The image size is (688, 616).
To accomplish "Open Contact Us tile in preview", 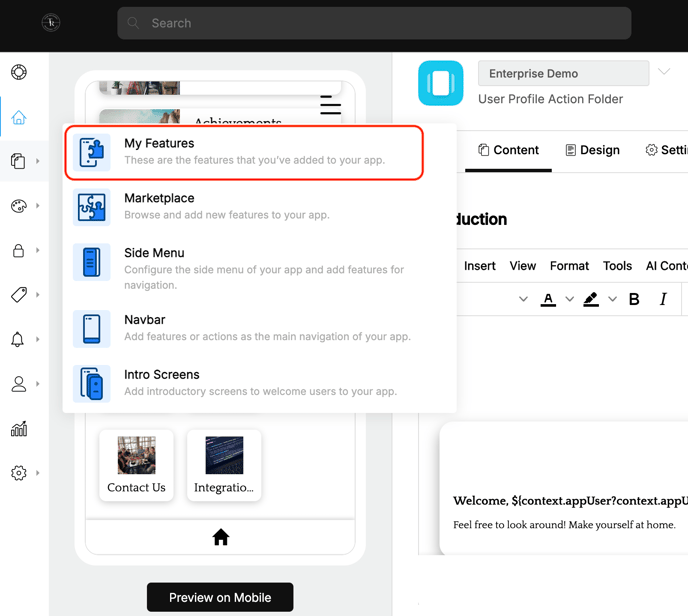I will point(136,465).
